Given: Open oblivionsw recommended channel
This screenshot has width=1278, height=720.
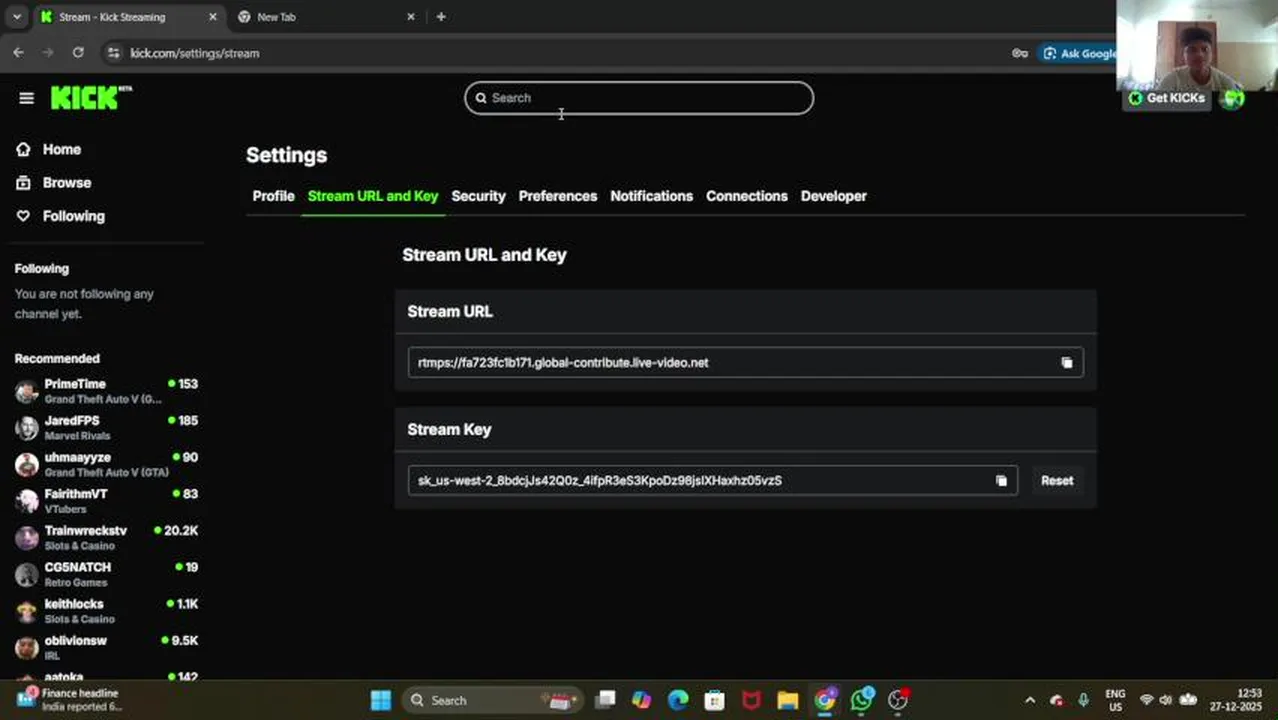Looking at the screenshot, I should (106, 647).
